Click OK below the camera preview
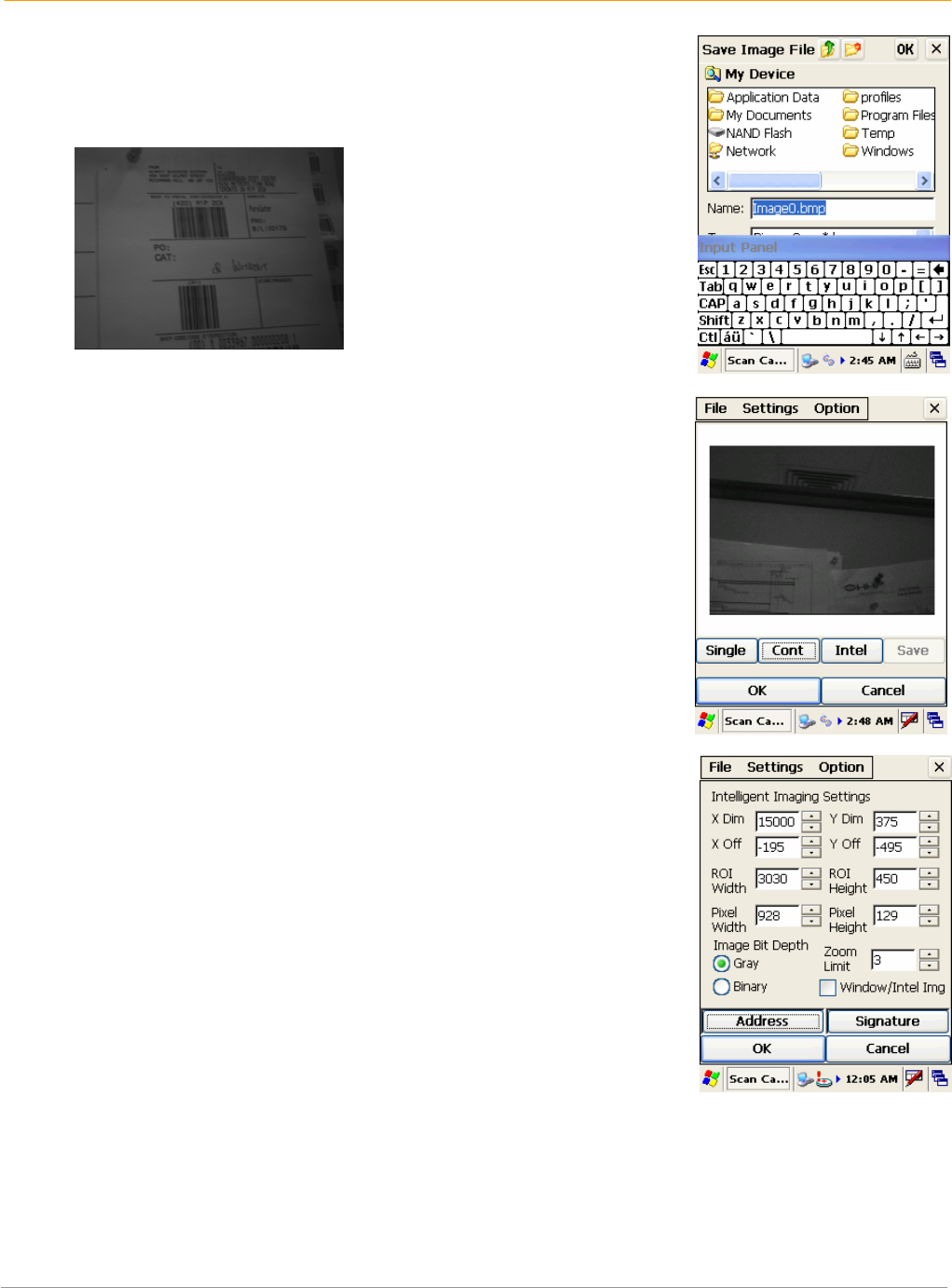Screen dimensions: 952x1288 click(757, 691)
